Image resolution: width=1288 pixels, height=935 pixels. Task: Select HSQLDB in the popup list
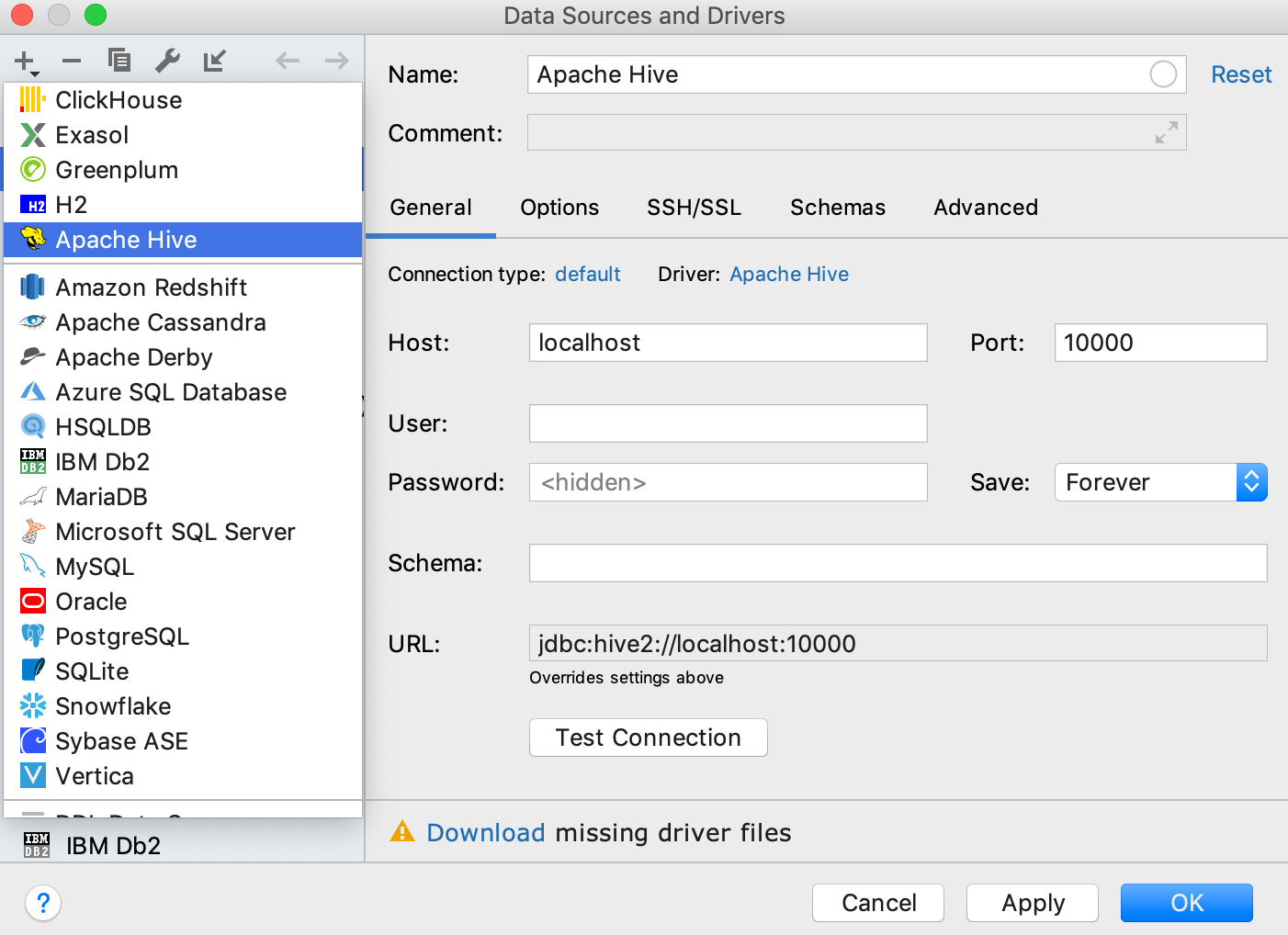(x=184, y=427)
